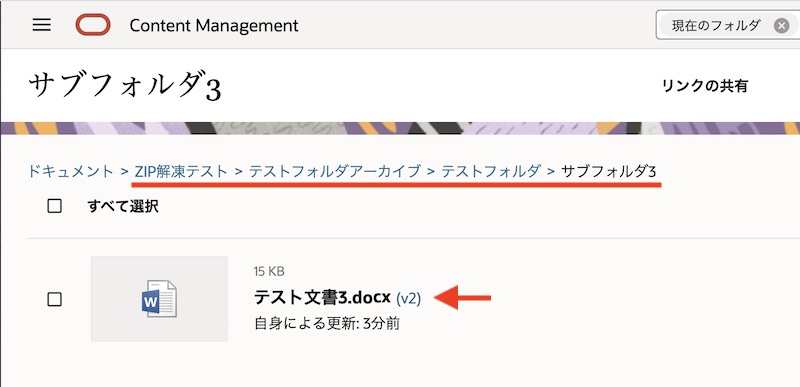Screen dimensions: 800x387
Task: Click the document thumbnail preview area
Action: (159, 299)
